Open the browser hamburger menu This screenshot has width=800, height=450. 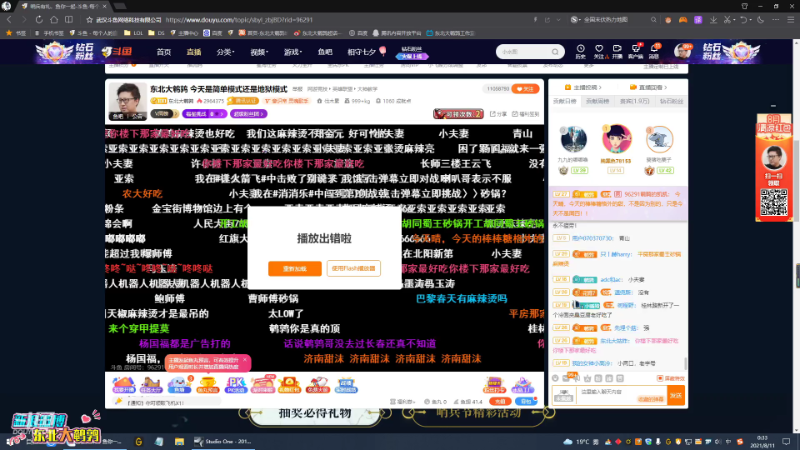[x=790, y=20]
